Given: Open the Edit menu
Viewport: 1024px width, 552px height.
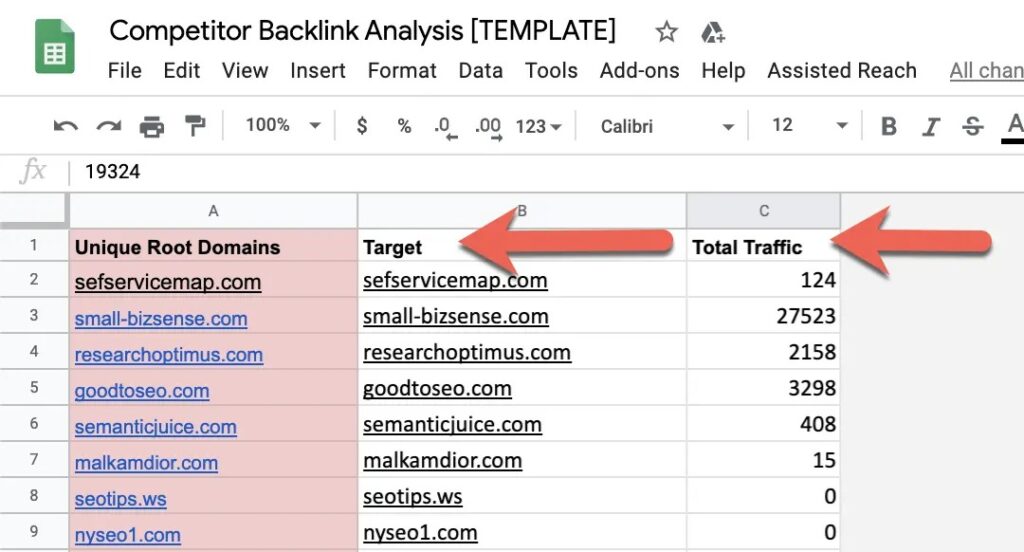Looking at the screenshot, I should 182,71.
